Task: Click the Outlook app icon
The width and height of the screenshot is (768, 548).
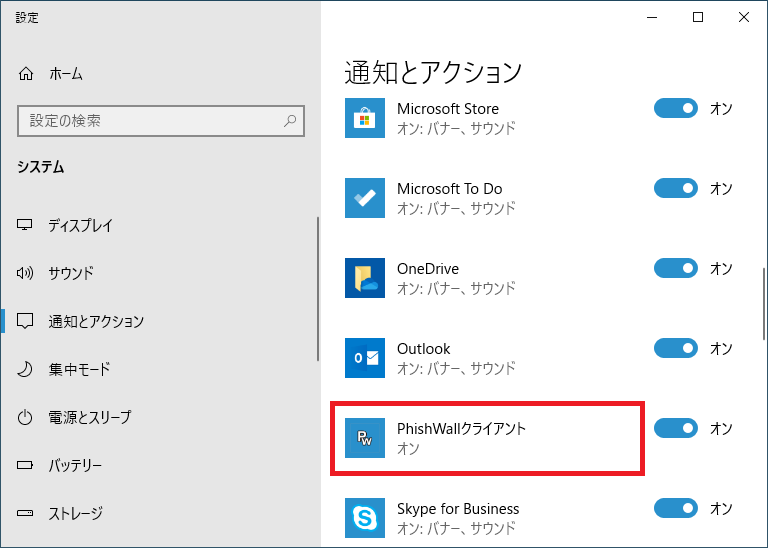Action: click(x=364, y=358)
